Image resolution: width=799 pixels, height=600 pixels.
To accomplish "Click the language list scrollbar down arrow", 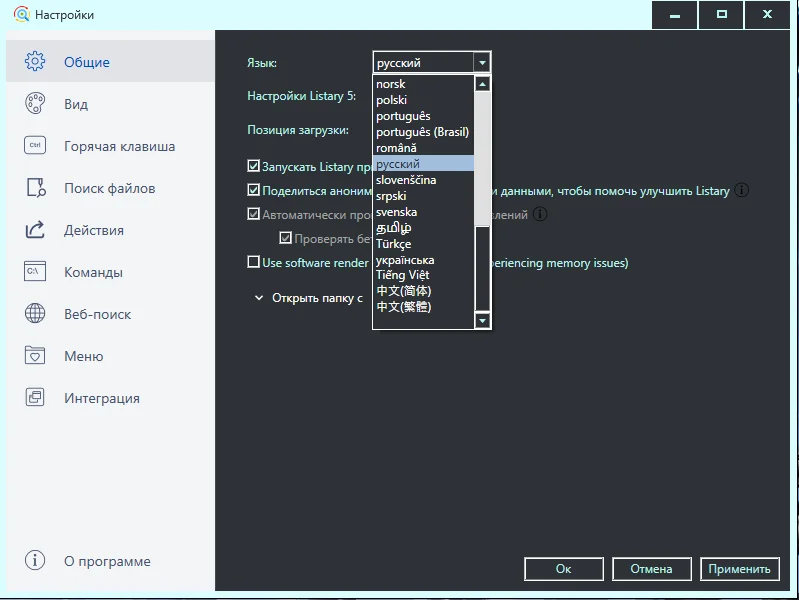I will pyautogui.click(x=483, y=321).
